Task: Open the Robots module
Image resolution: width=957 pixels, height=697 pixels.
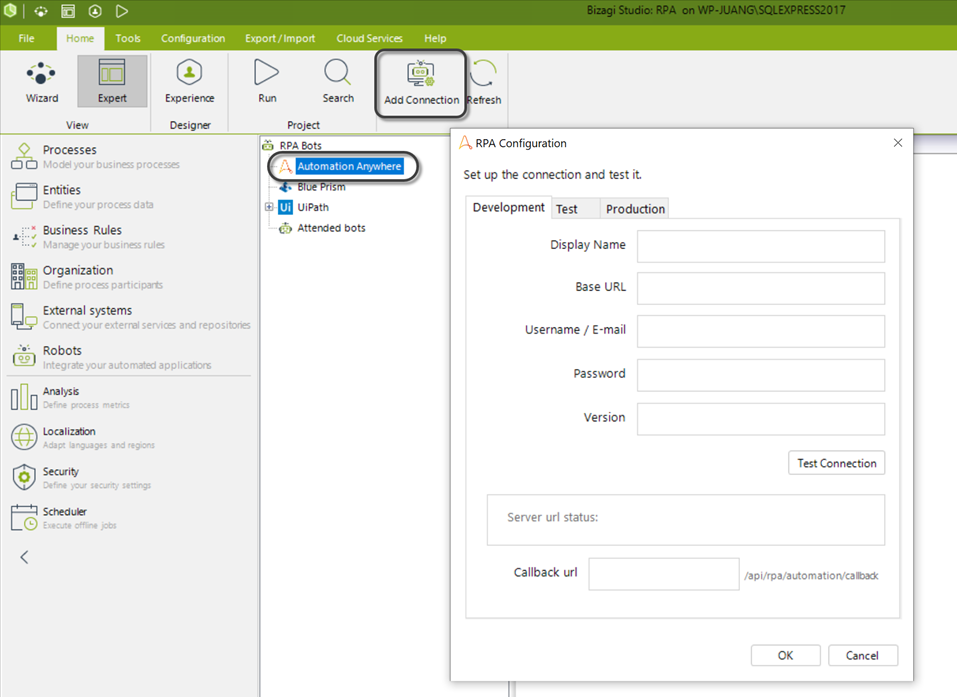Action: [111, 357]
